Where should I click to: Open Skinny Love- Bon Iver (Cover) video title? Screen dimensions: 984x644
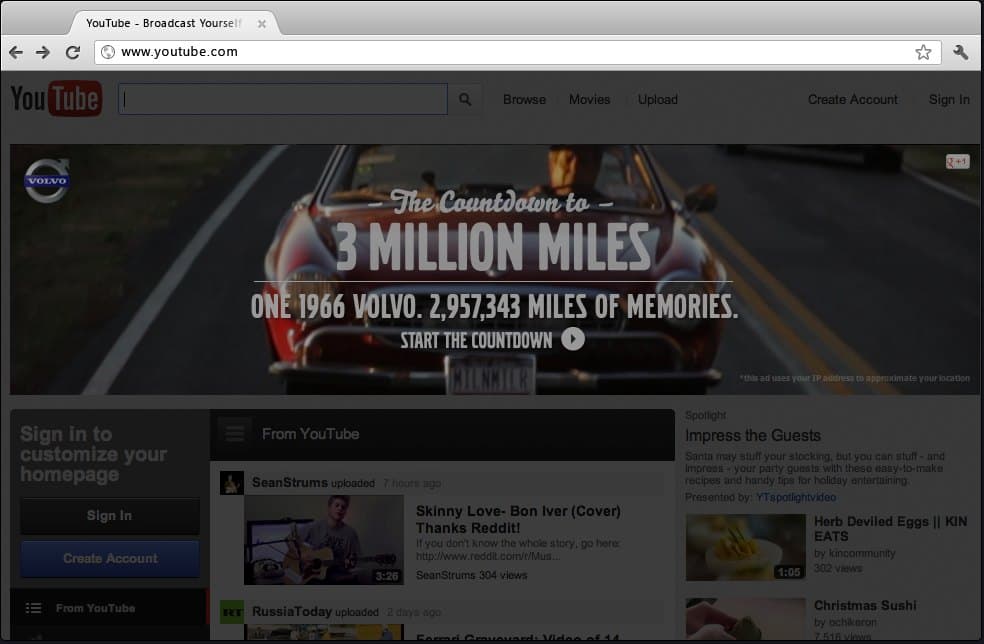pos(518,519)
